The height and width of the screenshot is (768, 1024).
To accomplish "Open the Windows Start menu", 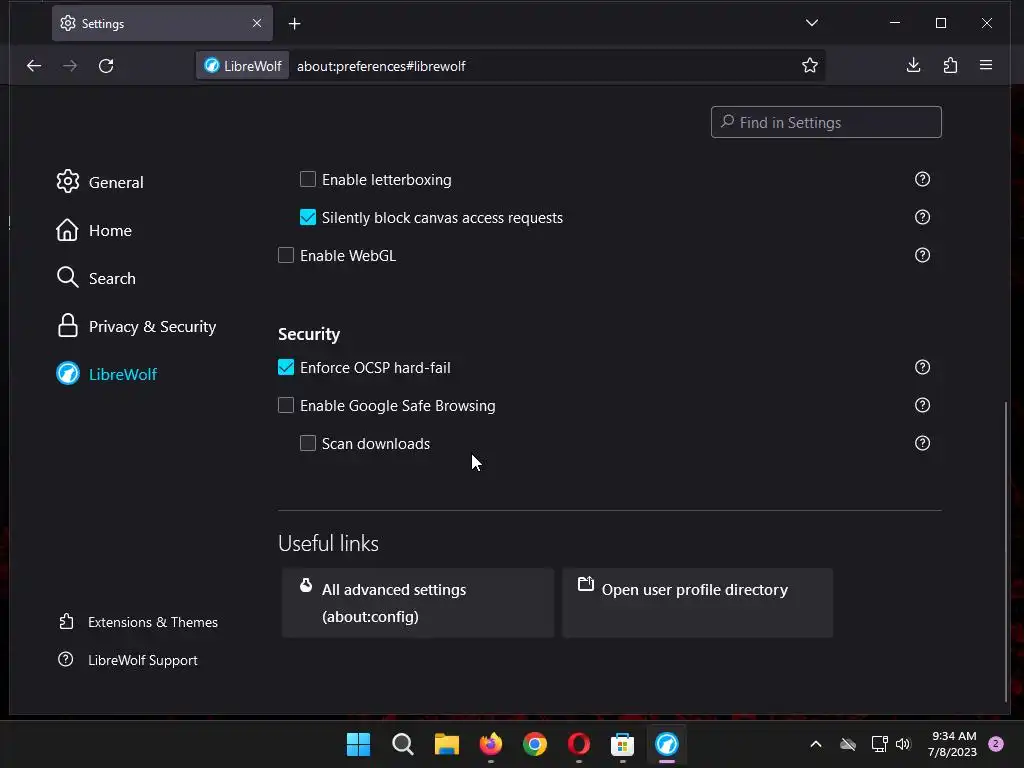I will pos(358,744).
